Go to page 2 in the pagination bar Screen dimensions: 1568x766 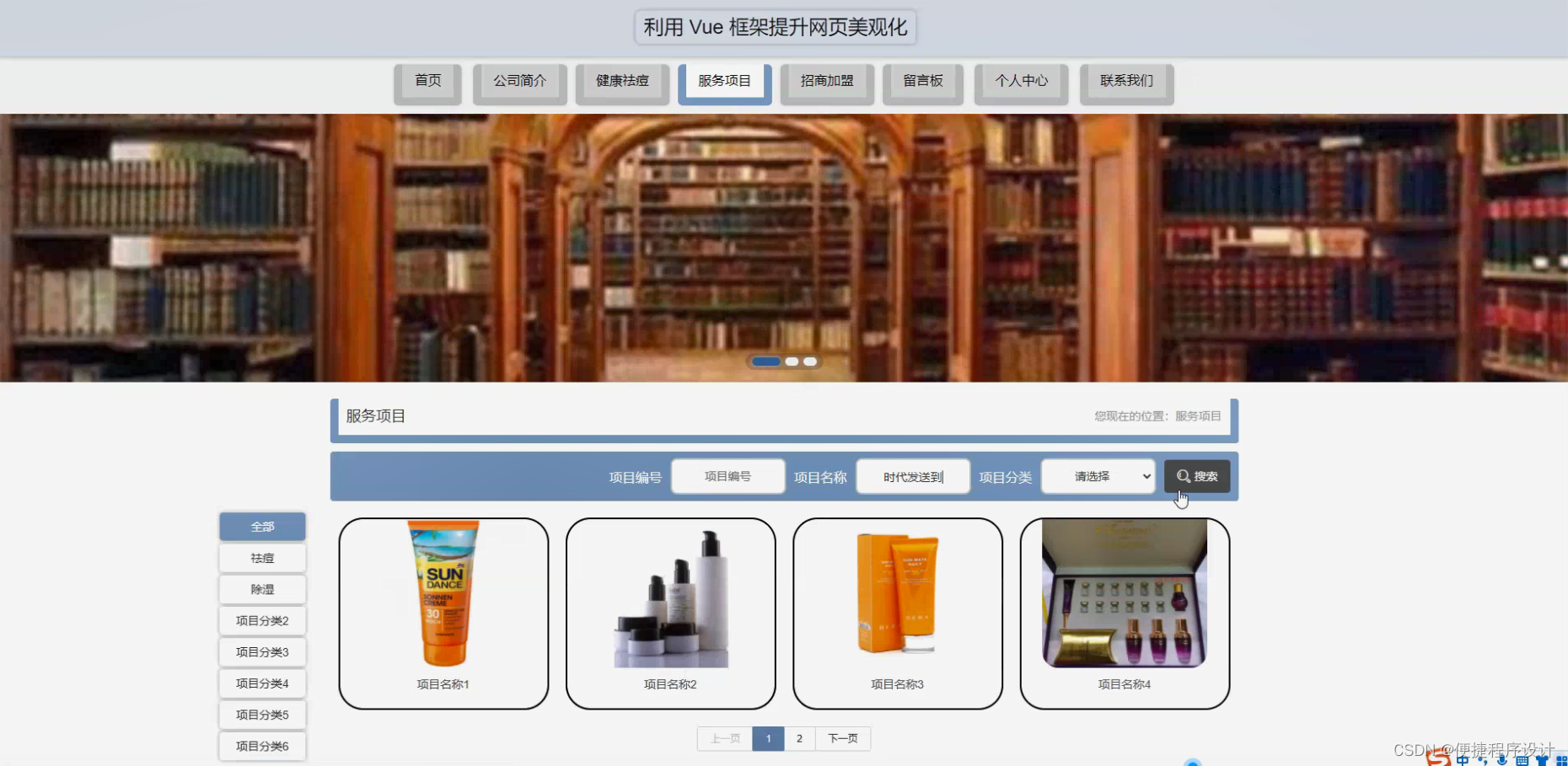click(799, 737)
